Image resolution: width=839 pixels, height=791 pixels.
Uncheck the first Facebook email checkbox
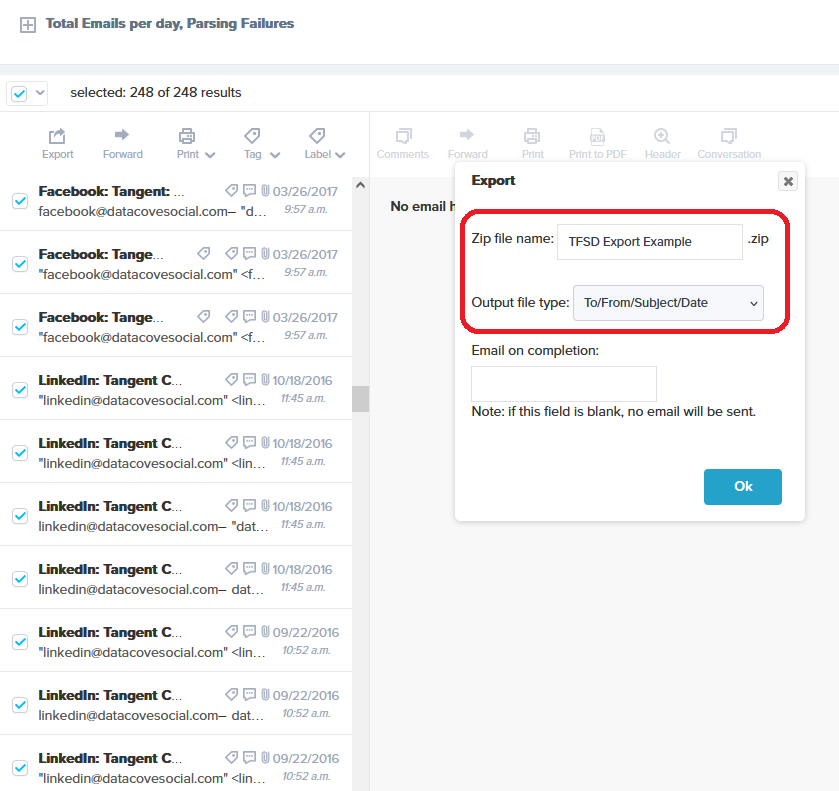[x=19, y=201]
